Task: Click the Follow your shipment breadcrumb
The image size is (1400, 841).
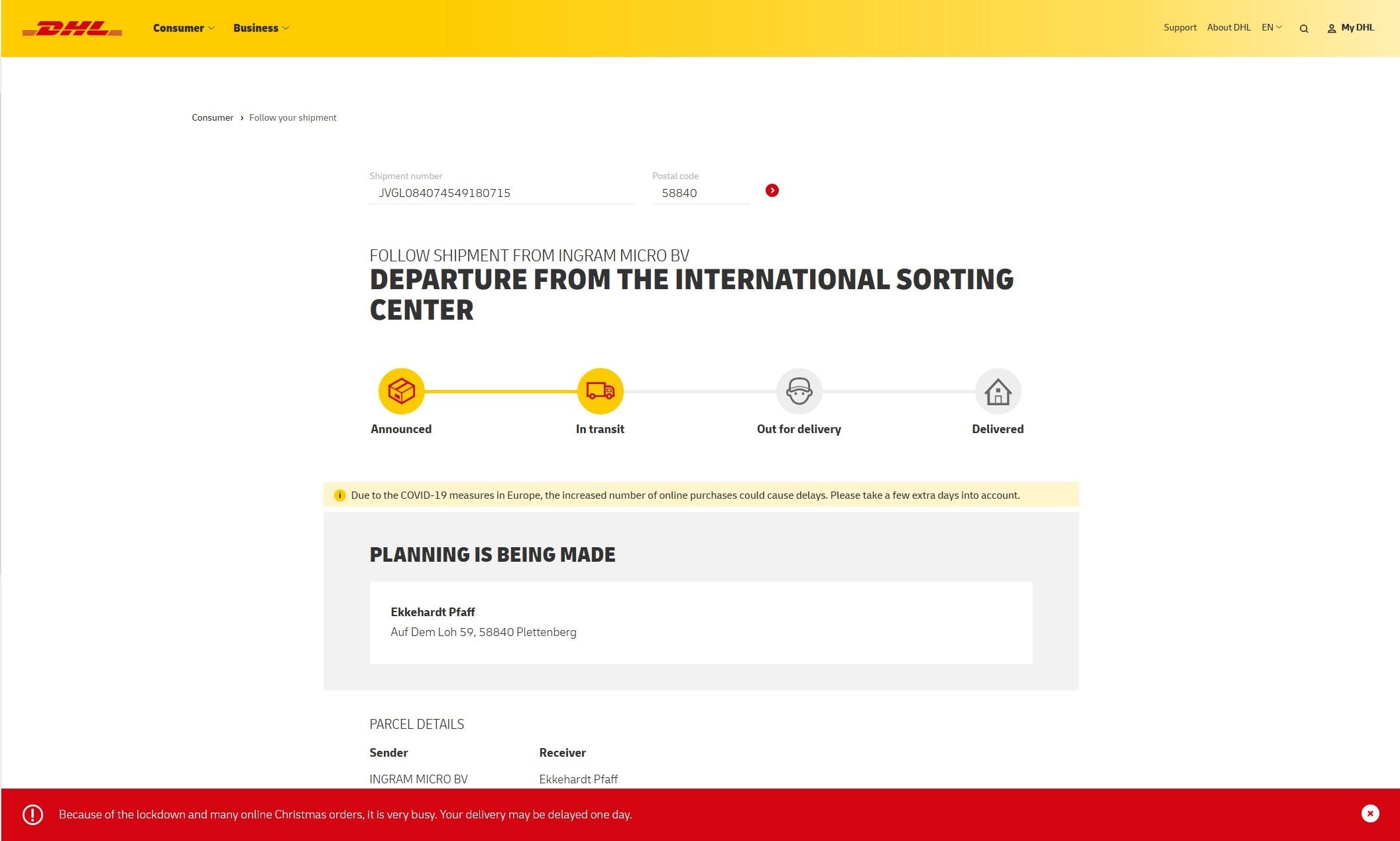Action: tap(292, 117)
